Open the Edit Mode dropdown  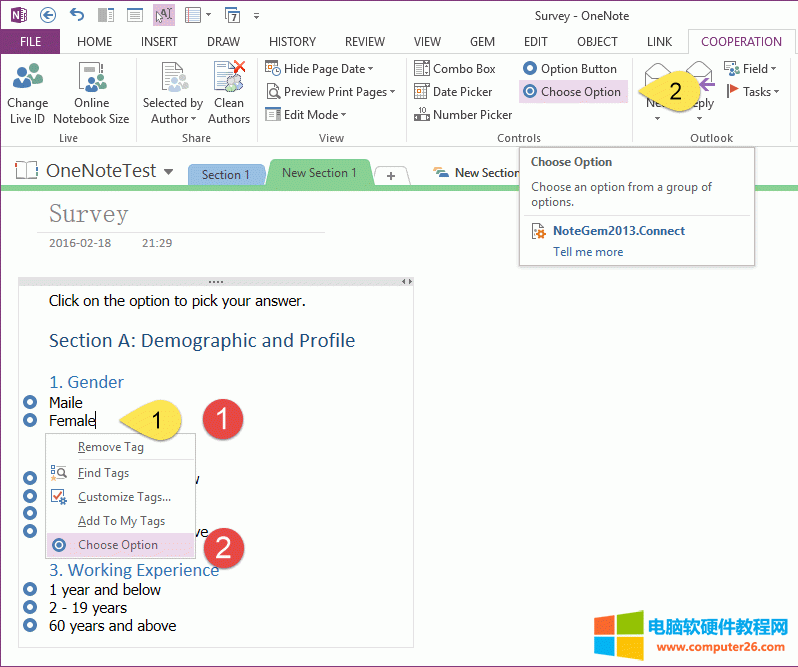click(x=306, y=114)
